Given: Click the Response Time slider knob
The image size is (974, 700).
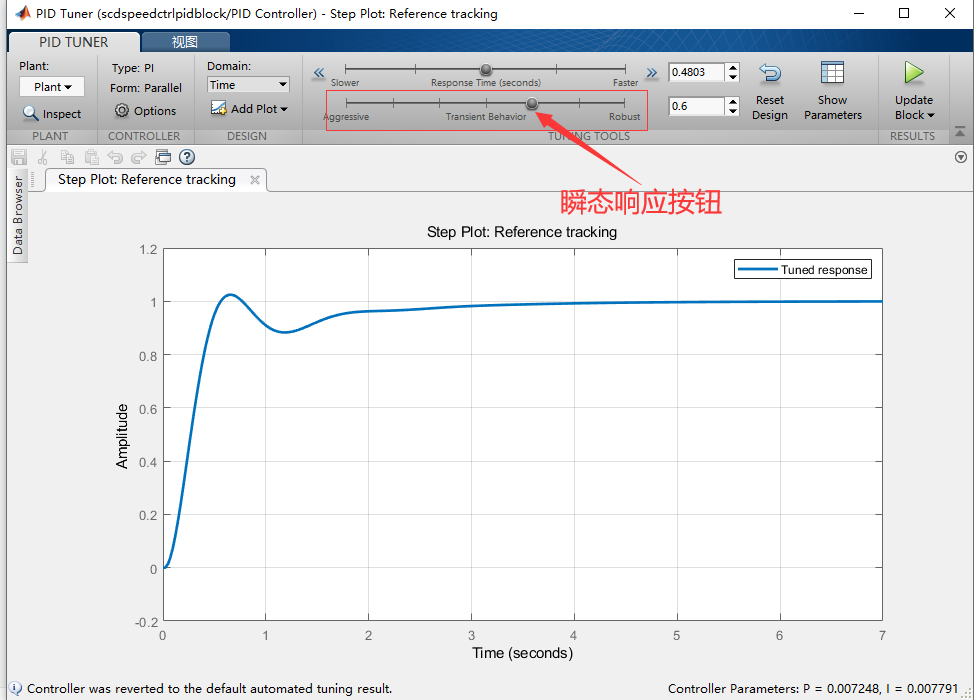Looking at the screenshot, I should (x=486, y=69).
